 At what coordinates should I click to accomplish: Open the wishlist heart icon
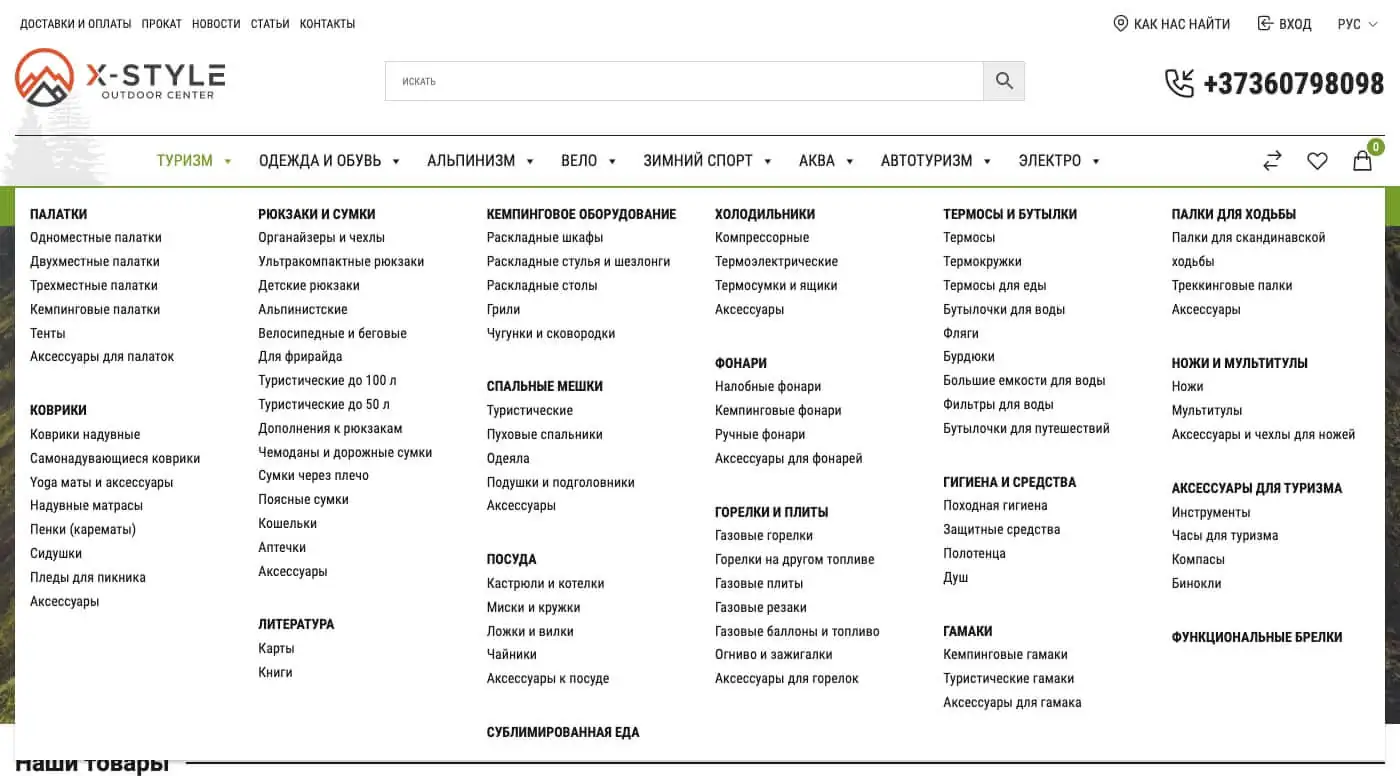(x=1317, y=160)
